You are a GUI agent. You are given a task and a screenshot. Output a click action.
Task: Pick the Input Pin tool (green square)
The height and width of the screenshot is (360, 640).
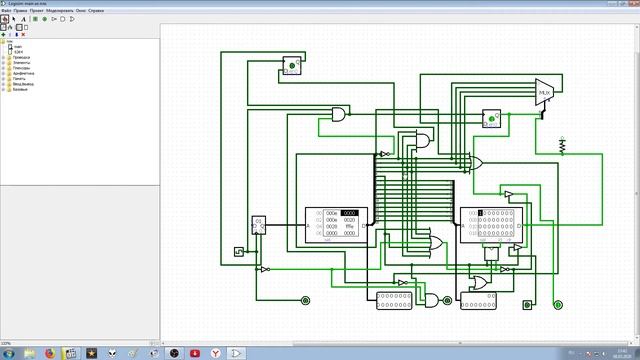pyautogui.click(x=36, y=19)
